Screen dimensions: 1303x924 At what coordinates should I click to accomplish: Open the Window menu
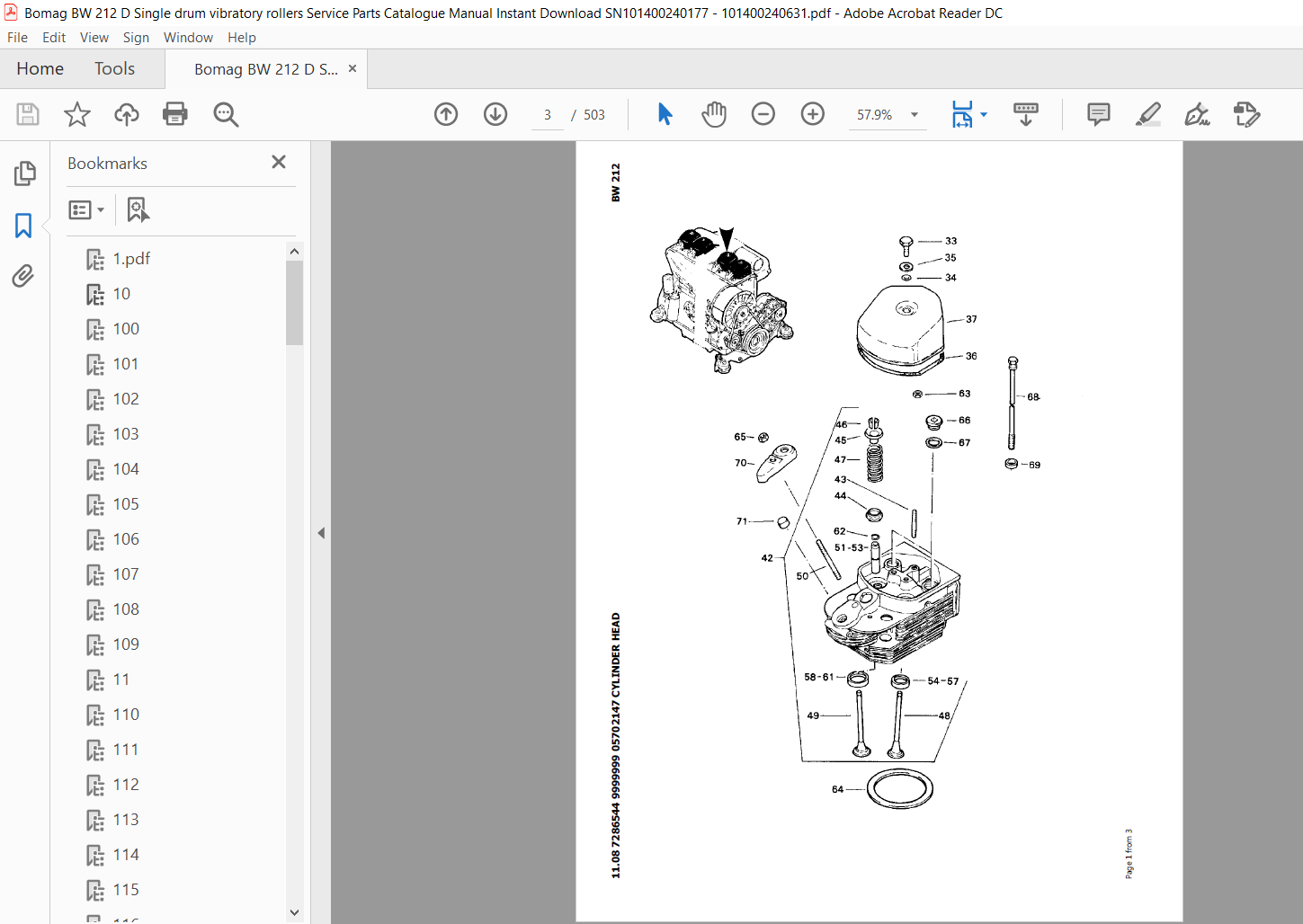(x=188, y=38)
